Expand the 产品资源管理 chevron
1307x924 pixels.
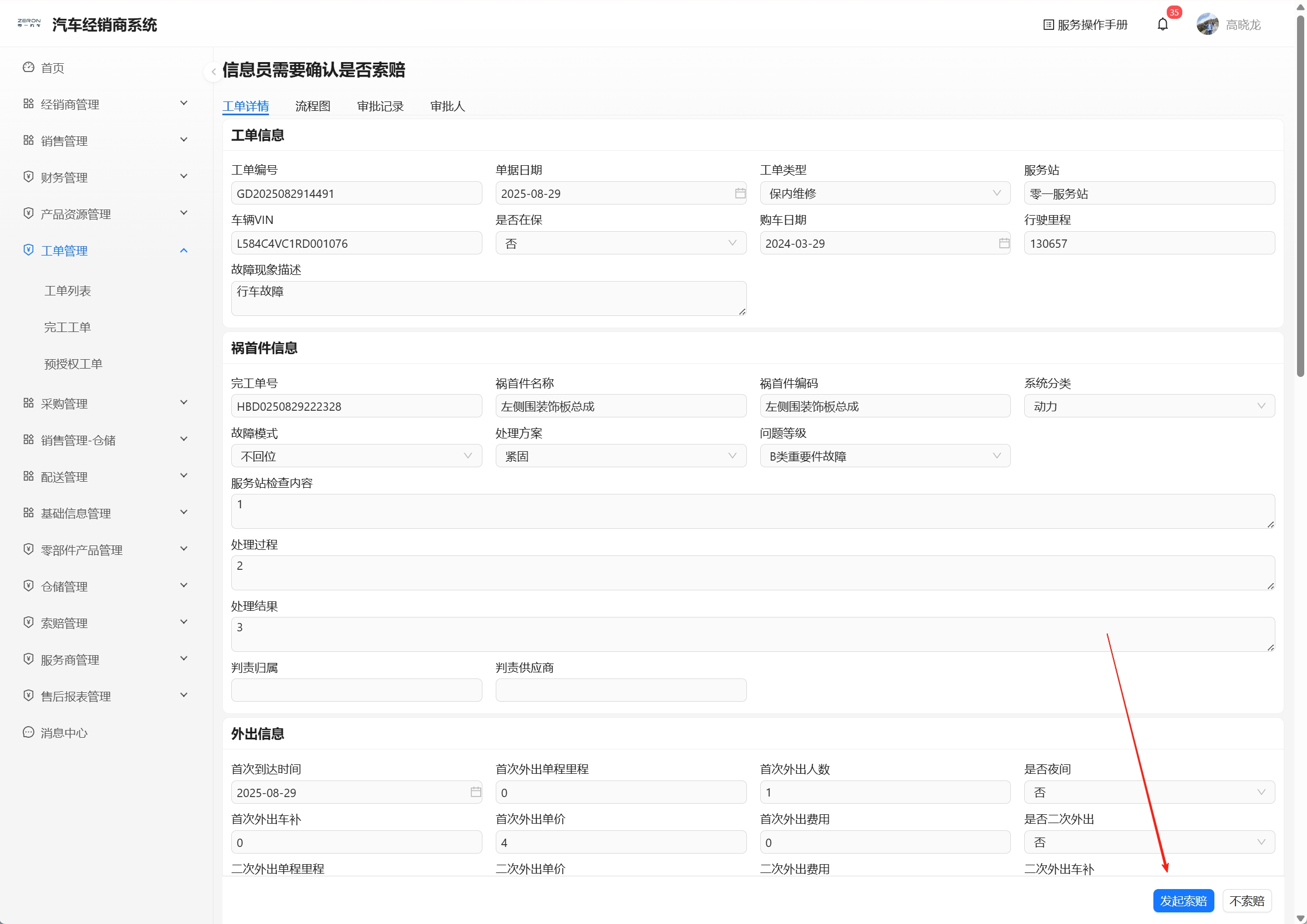coord(184,213)
